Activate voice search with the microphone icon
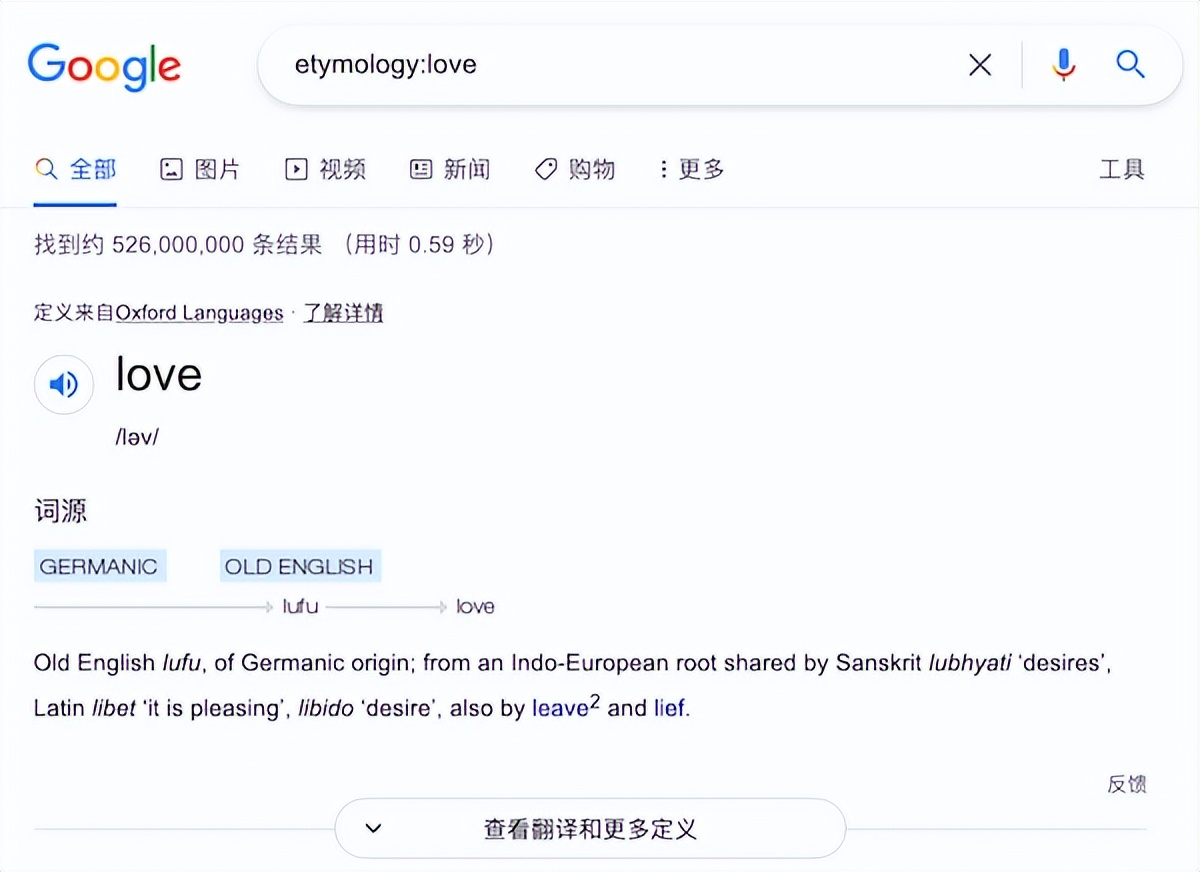The width and height of the screenshot is (1200, 872). click(x=1063, y=64)
